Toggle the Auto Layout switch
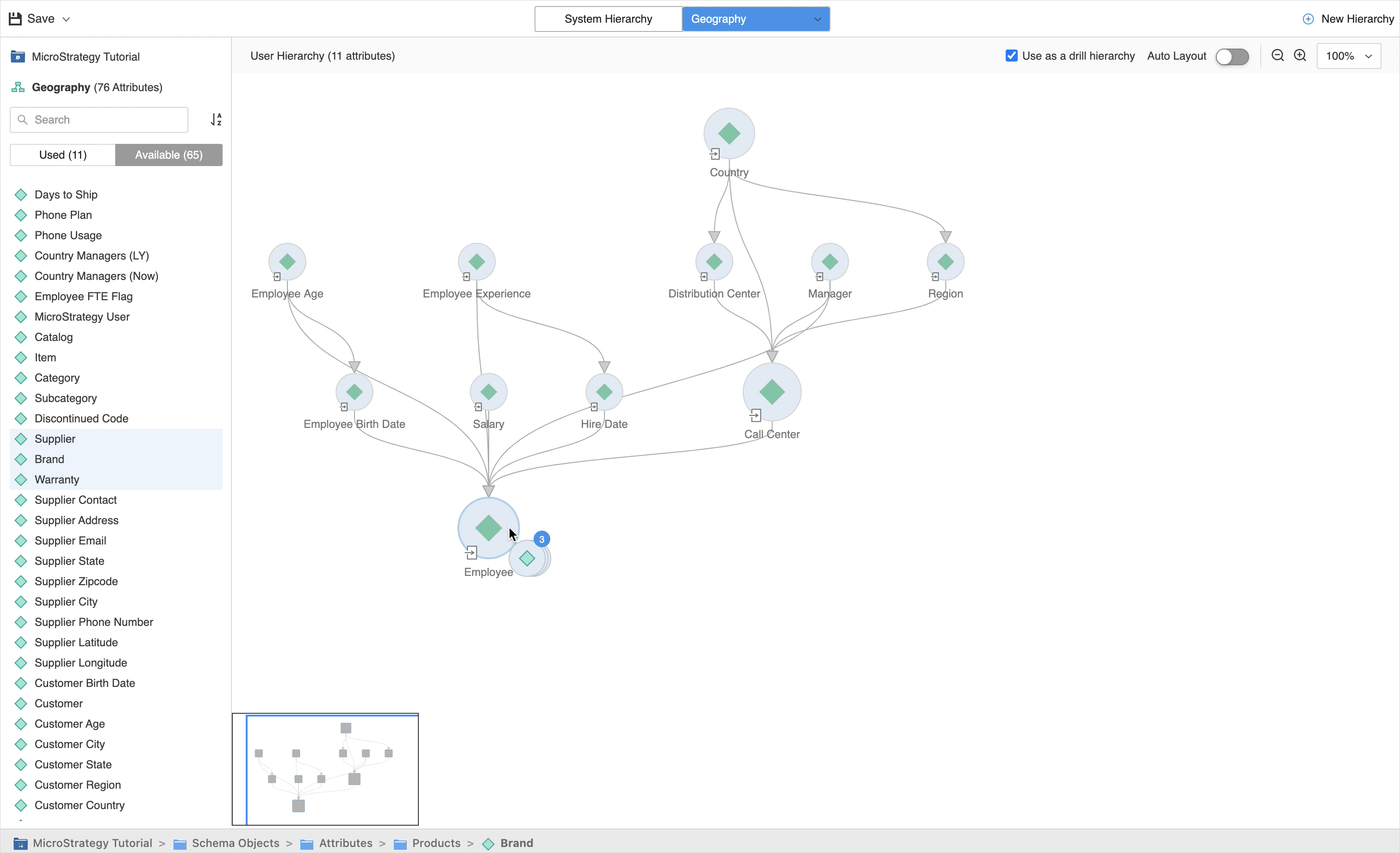 click(1232, 56)
